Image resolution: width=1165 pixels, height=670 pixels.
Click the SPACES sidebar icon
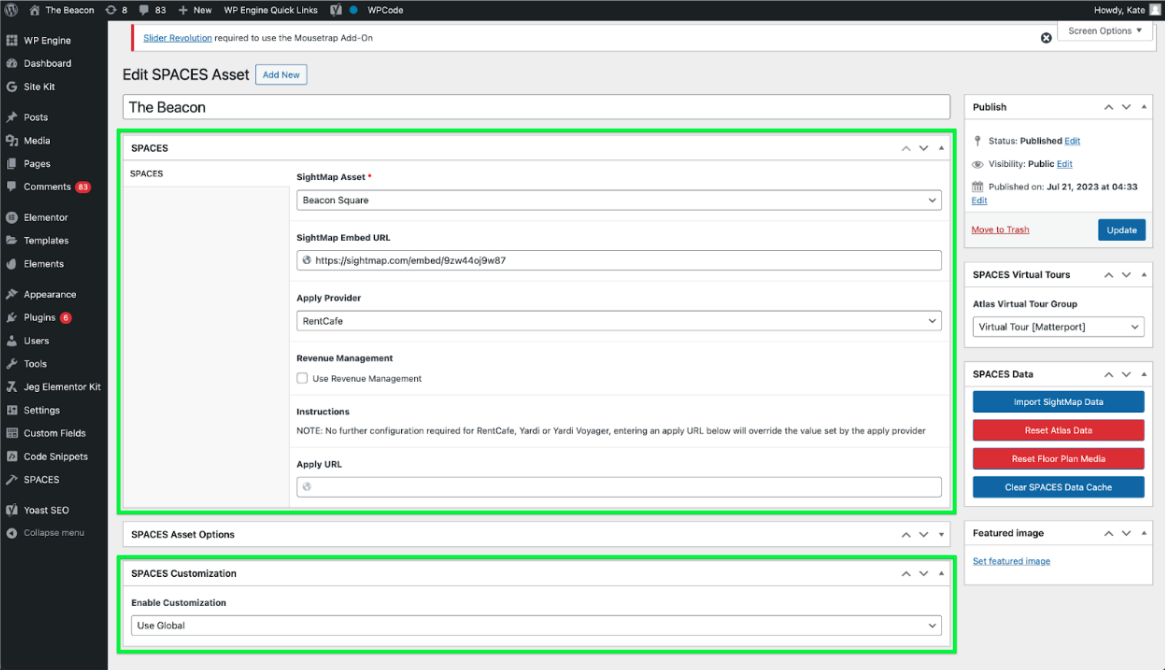(12, 479)
